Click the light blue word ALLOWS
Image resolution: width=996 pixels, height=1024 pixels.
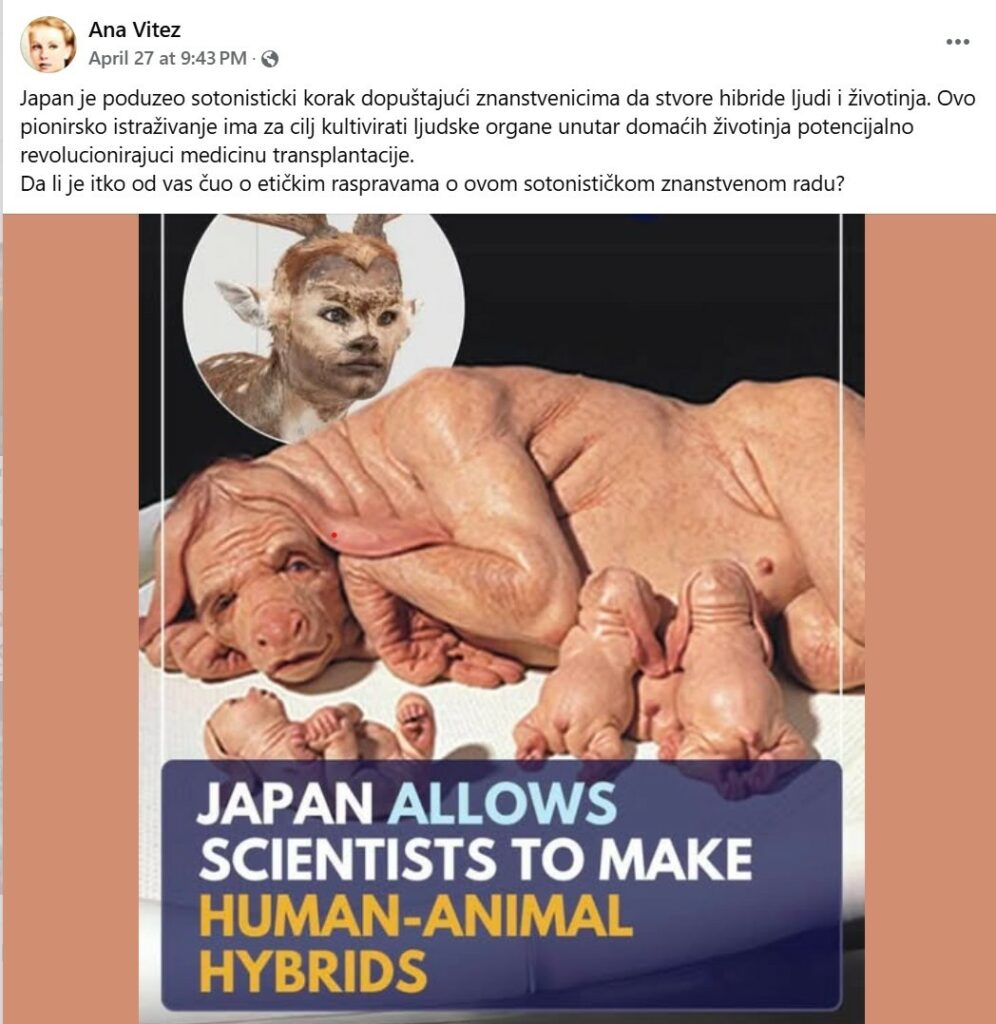[x=503, y=803]
